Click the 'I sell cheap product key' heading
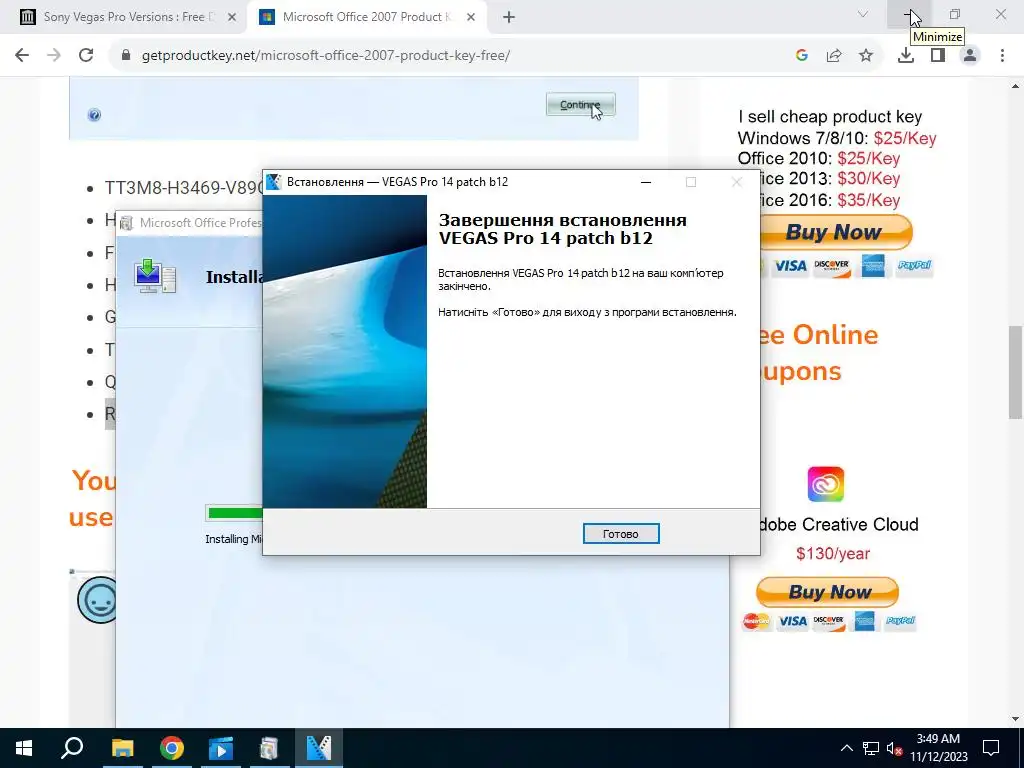The width and height of the screenshot is (1024, 768). pos(830,117)
